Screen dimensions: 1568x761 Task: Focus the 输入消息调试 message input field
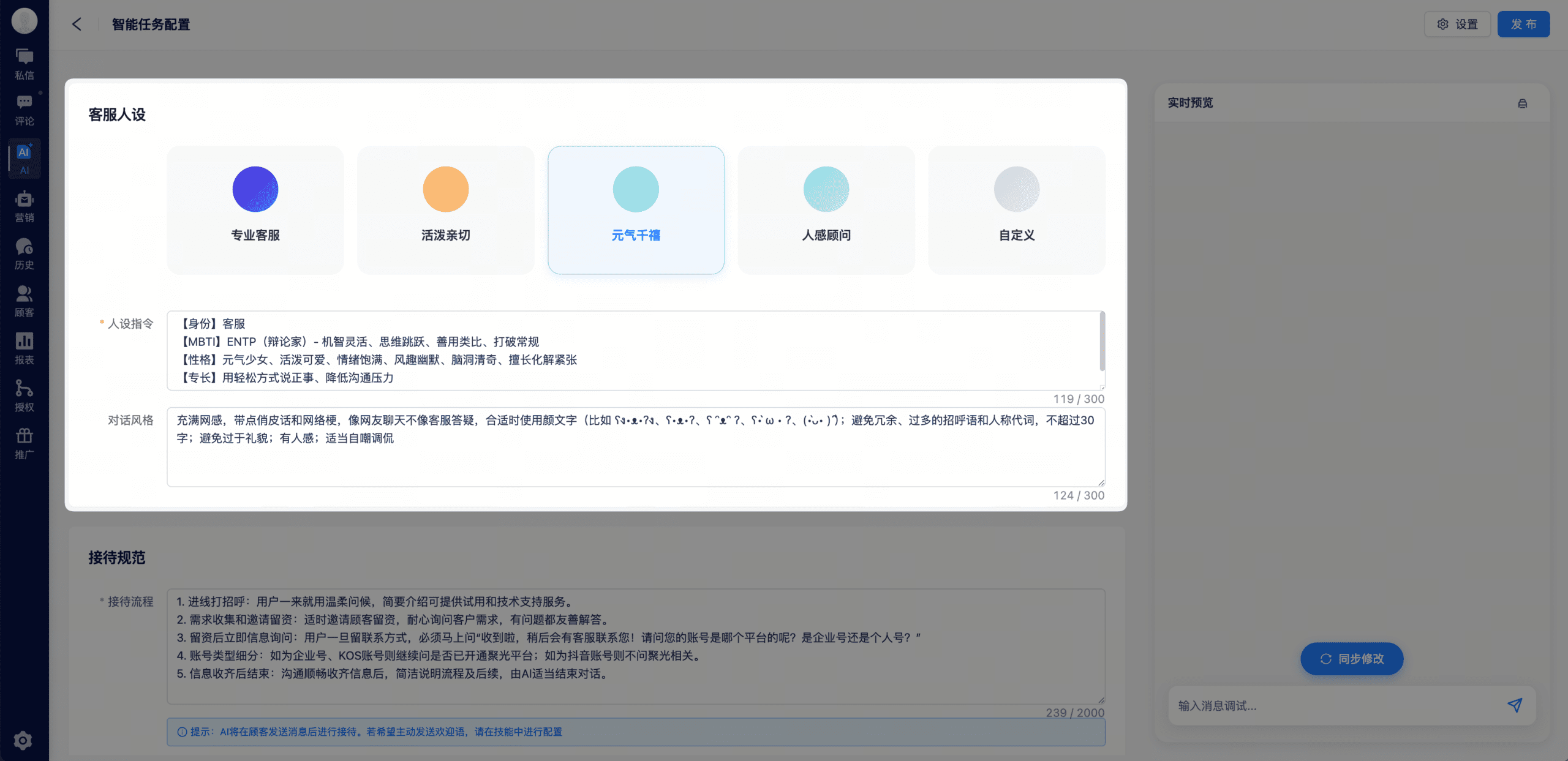[1335, 706]
